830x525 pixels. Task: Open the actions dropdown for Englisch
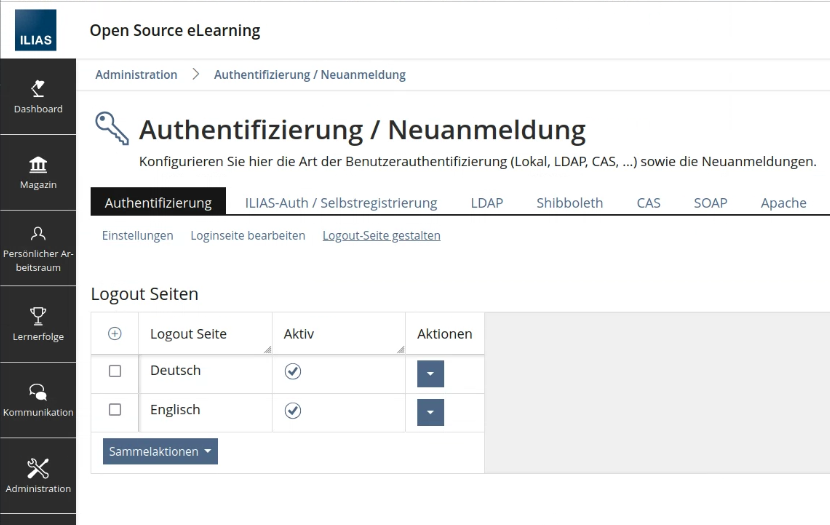430,412
